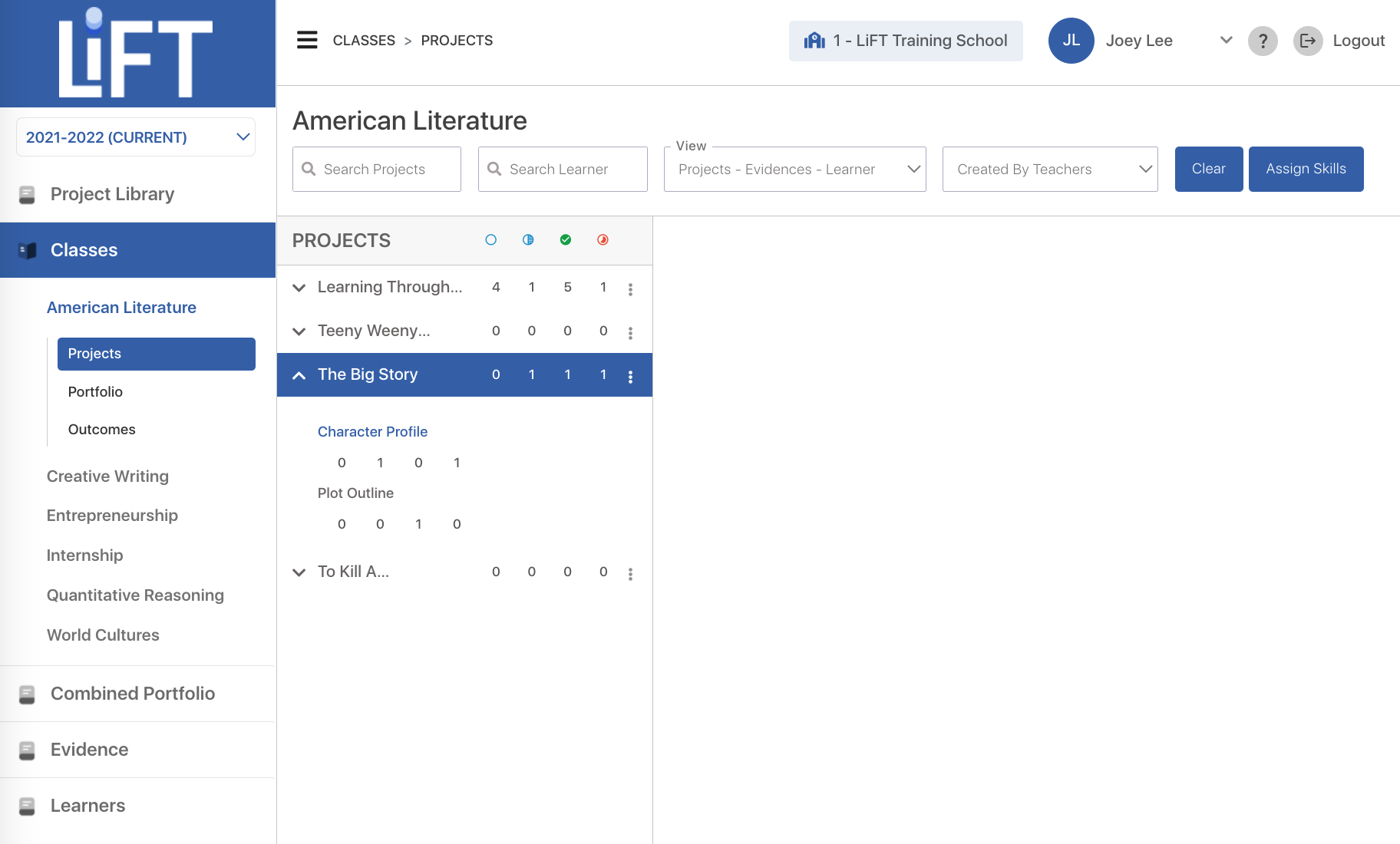Screen dimensions: 1400x844
Task: Click the half-filled in-progress status icon
Action: click(528, 240)
